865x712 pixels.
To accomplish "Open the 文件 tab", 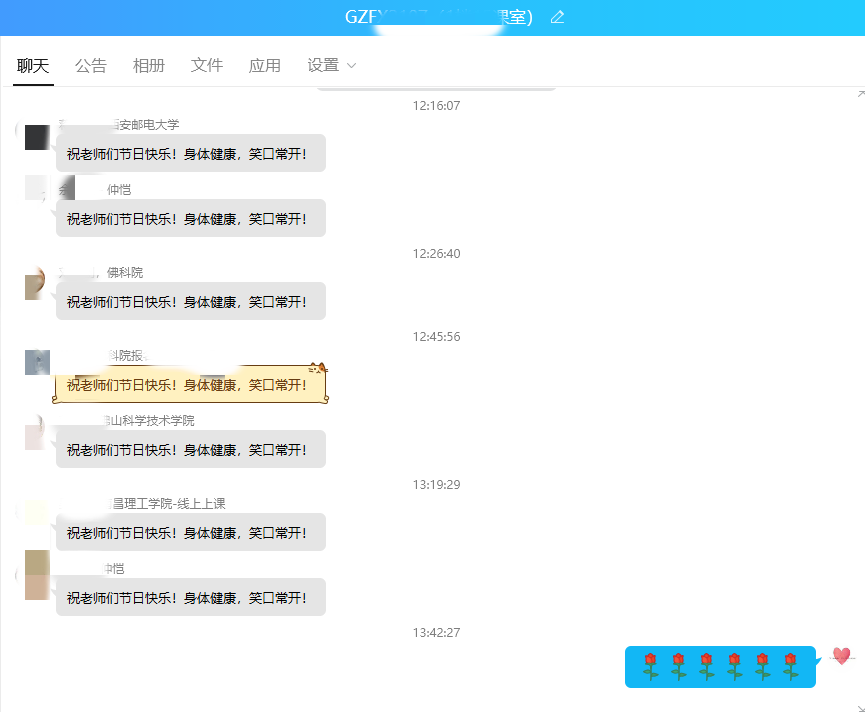I will pyautogui.click(x=207, y=66).
